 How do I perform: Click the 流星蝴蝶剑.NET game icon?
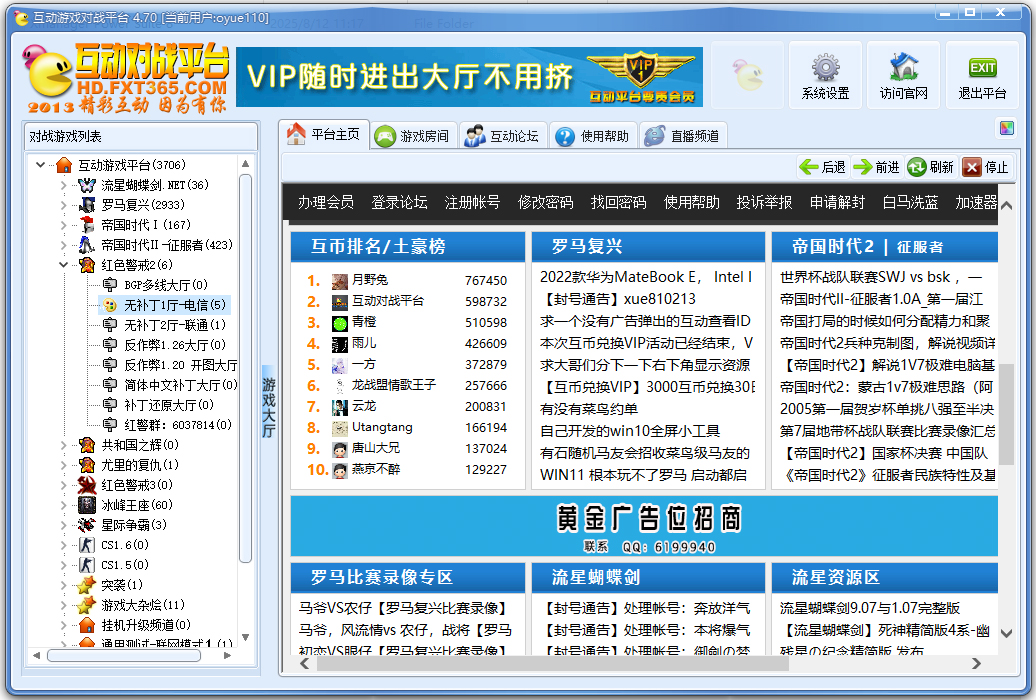[x=87, y=185]
